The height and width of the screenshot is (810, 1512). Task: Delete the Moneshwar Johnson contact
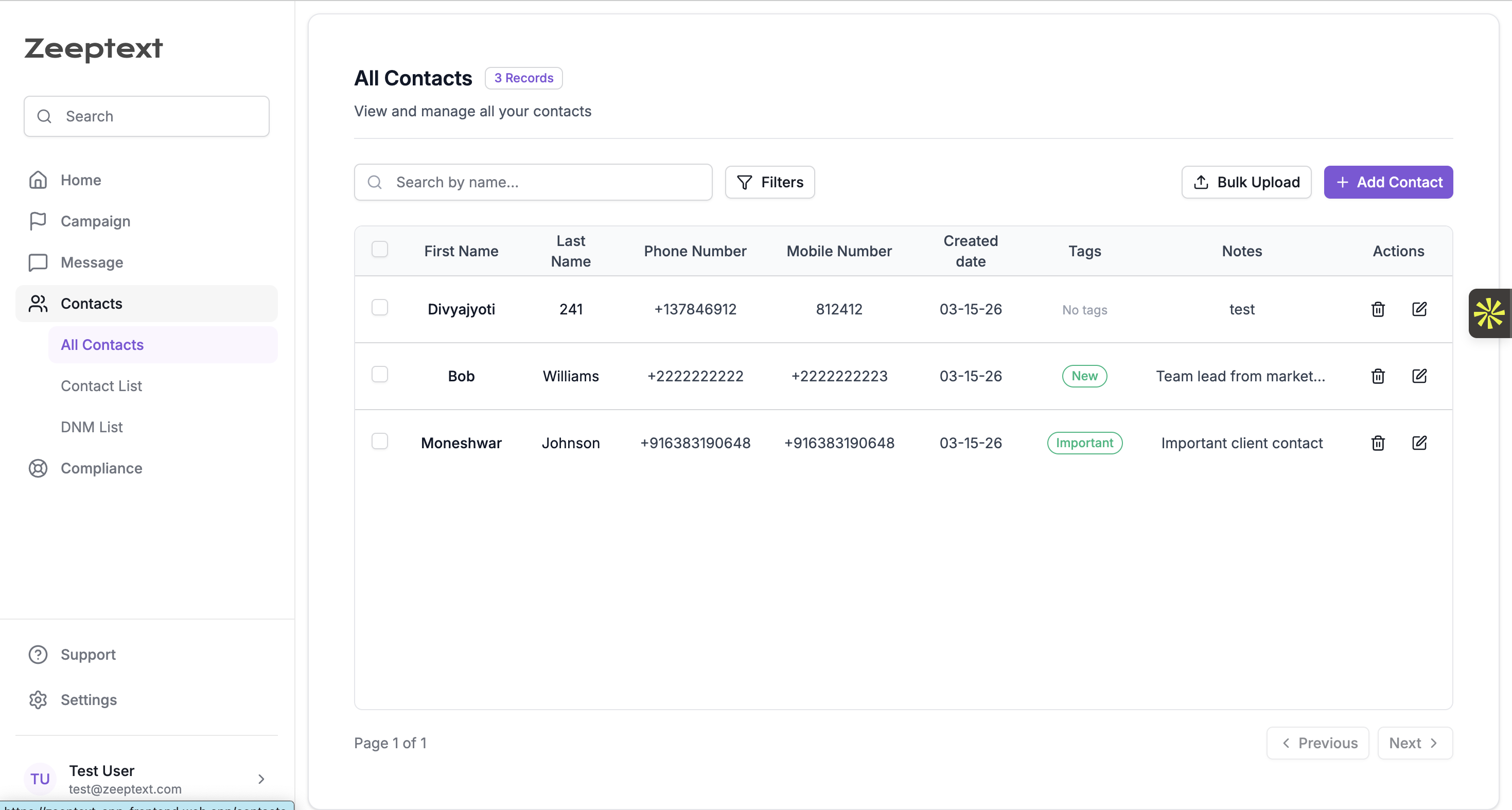(1378, 443)
